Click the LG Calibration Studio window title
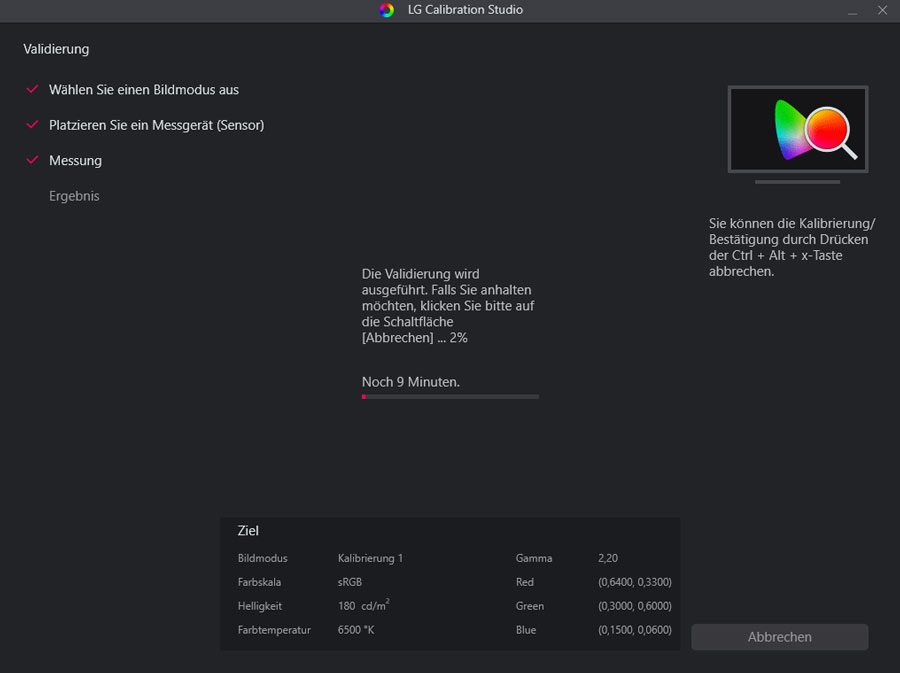This screenshot has height=673, width=900. click(465, 10)
